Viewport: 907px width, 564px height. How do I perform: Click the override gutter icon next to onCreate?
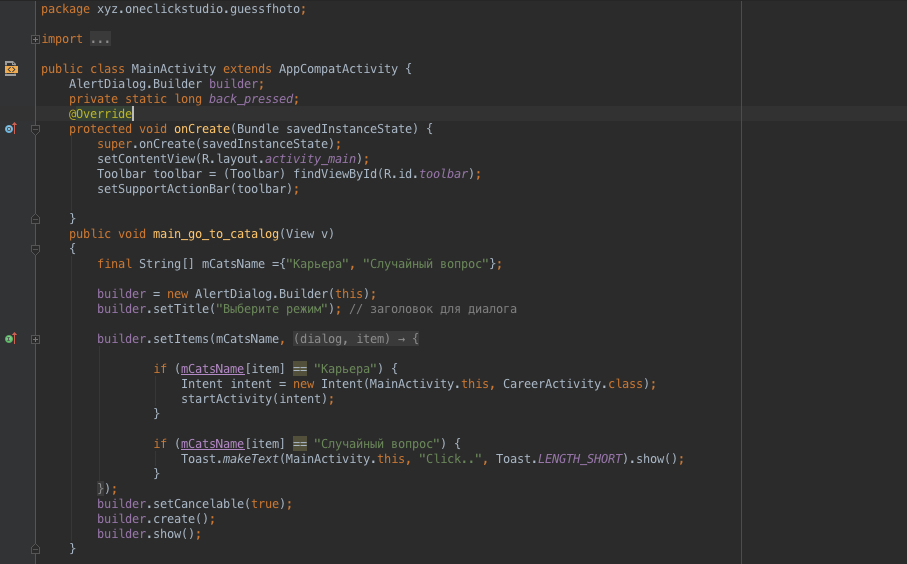(x=10, y=128)
